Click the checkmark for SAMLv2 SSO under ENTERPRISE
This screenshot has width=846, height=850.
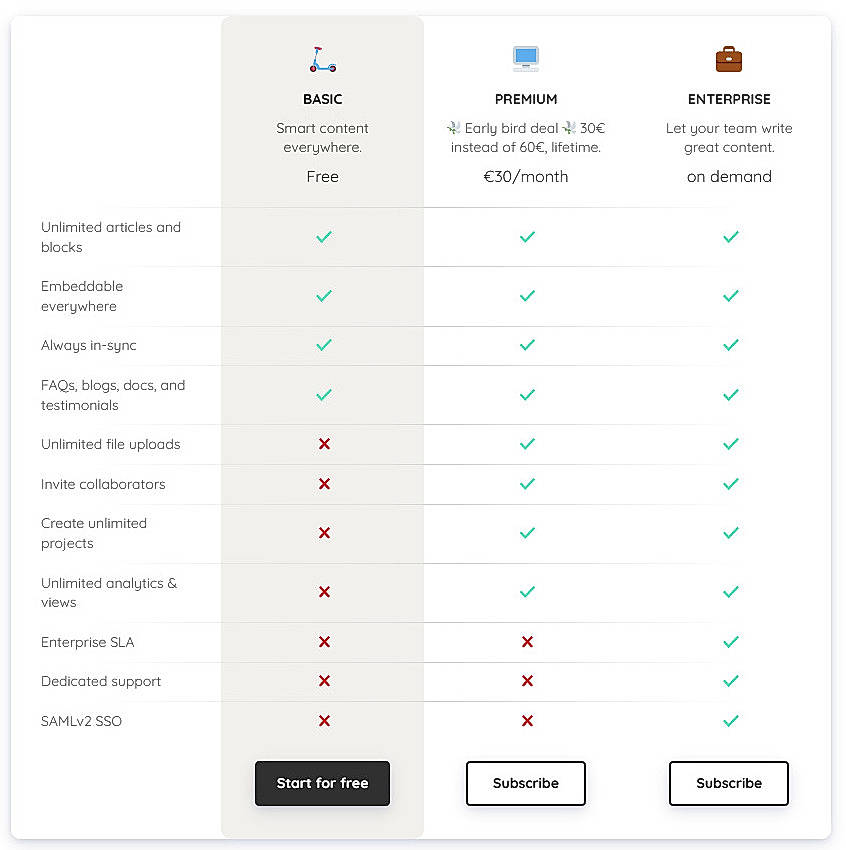(730, 721)
